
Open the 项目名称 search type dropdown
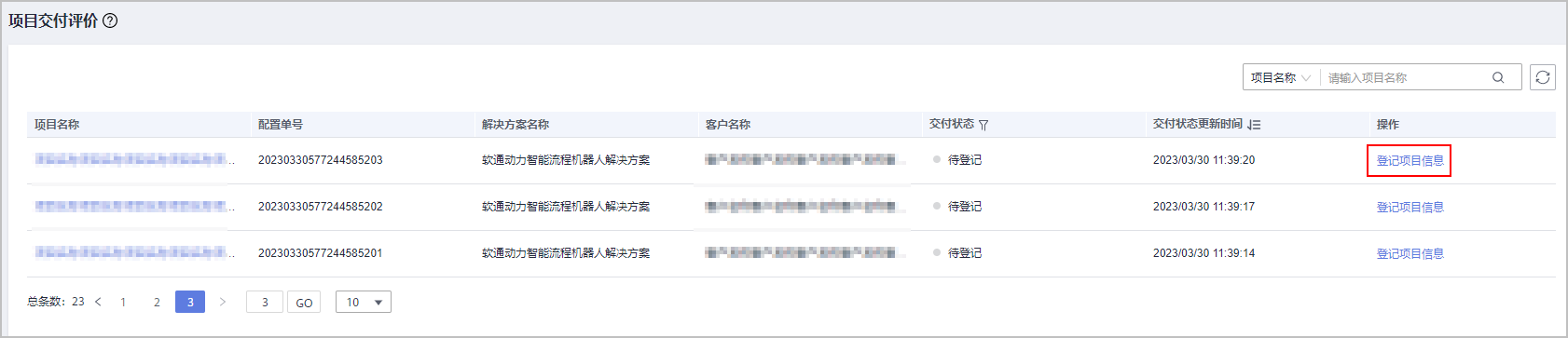1281,77
